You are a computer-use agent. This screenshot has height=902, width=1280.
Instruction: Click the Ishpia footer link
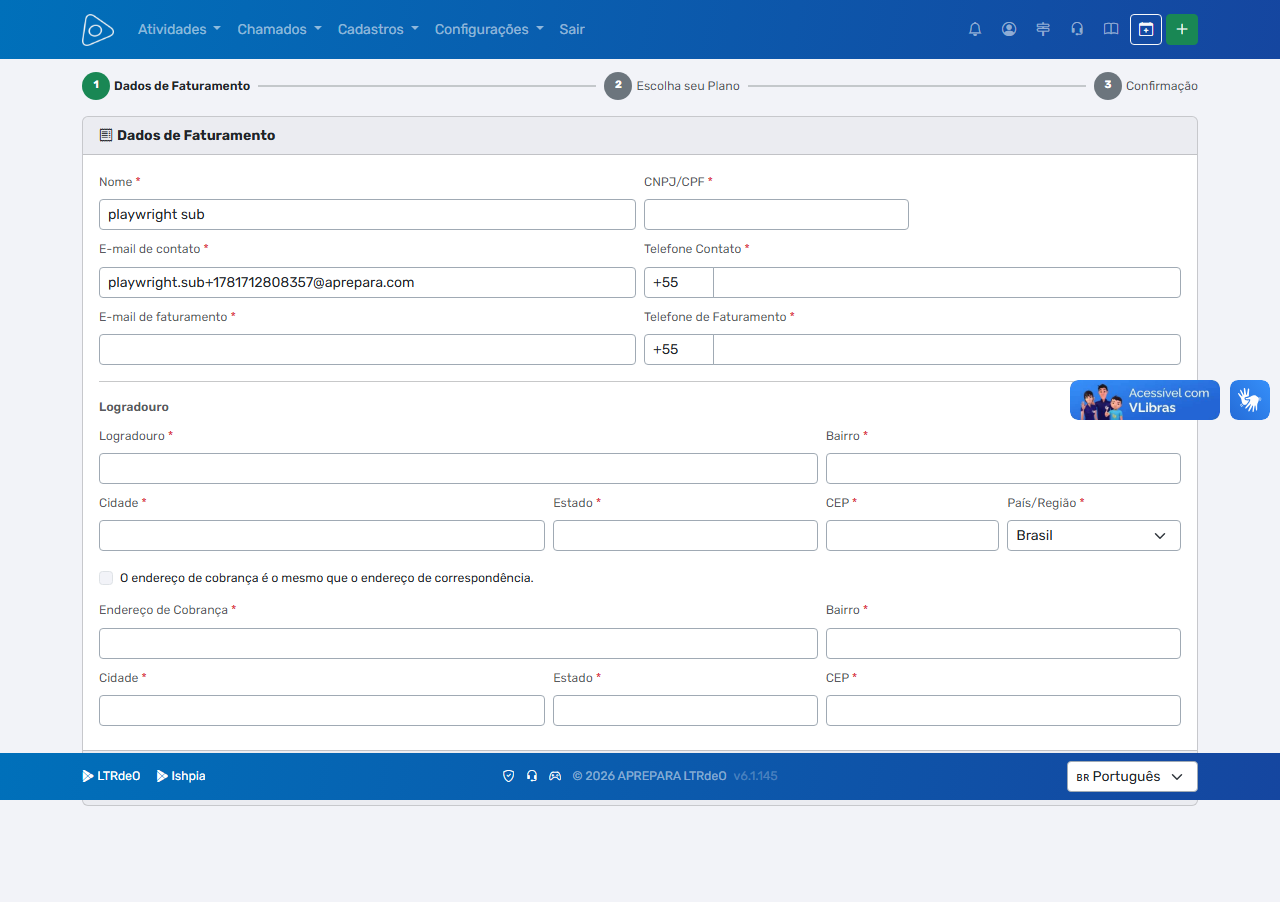(x=181, y=776)
